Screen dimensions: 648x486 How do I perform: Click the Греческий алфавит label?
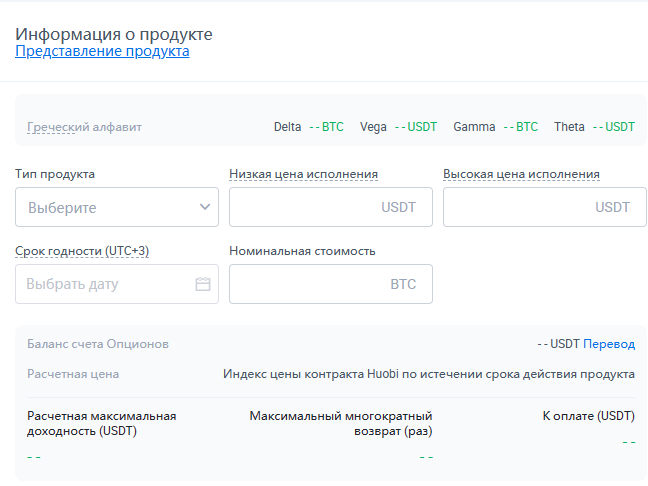pos(84,127)
